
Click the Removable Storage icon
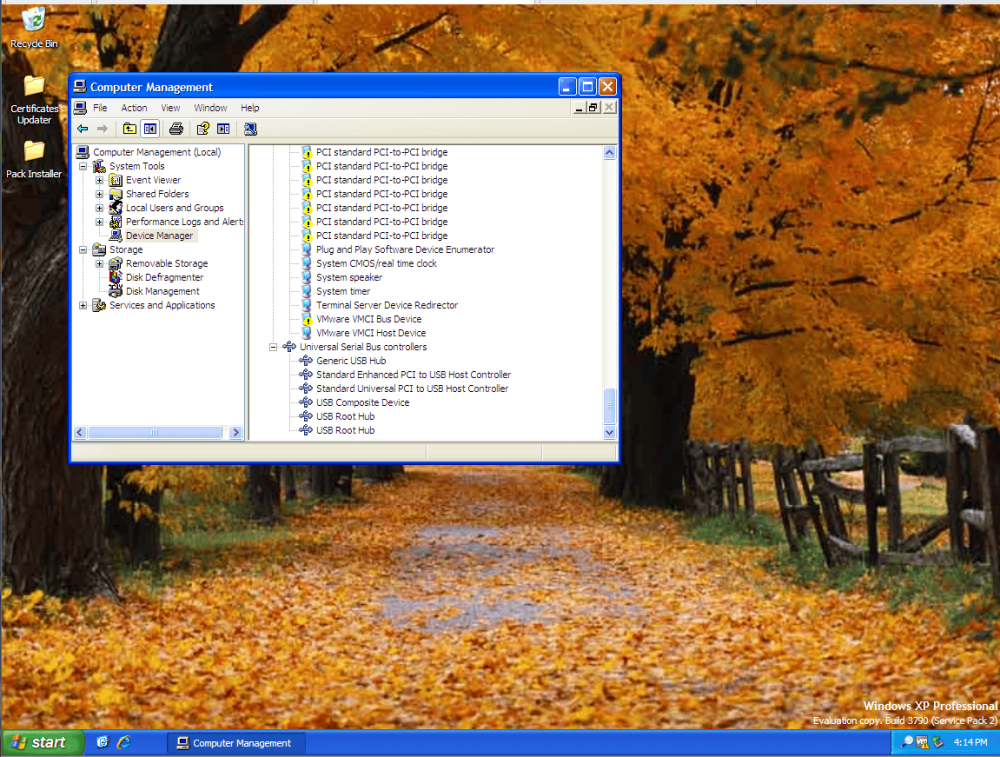(x=115, y=263)
